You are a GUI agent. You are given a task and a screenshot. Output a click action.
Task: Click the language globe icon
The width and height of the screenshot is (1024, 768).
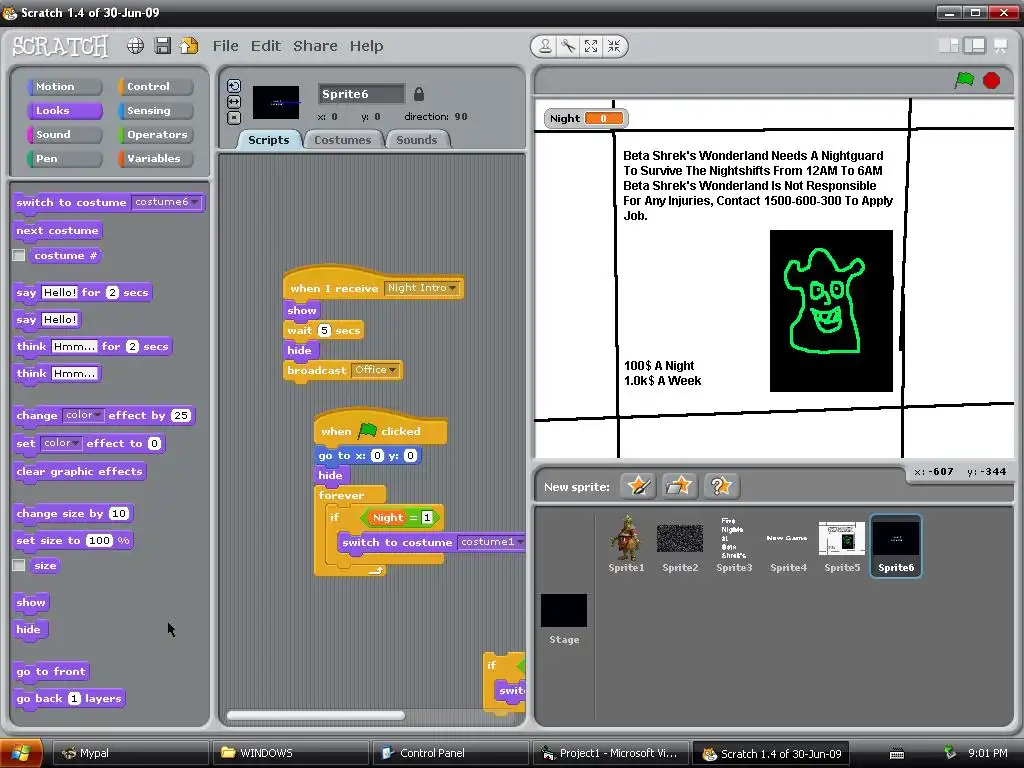135,46
